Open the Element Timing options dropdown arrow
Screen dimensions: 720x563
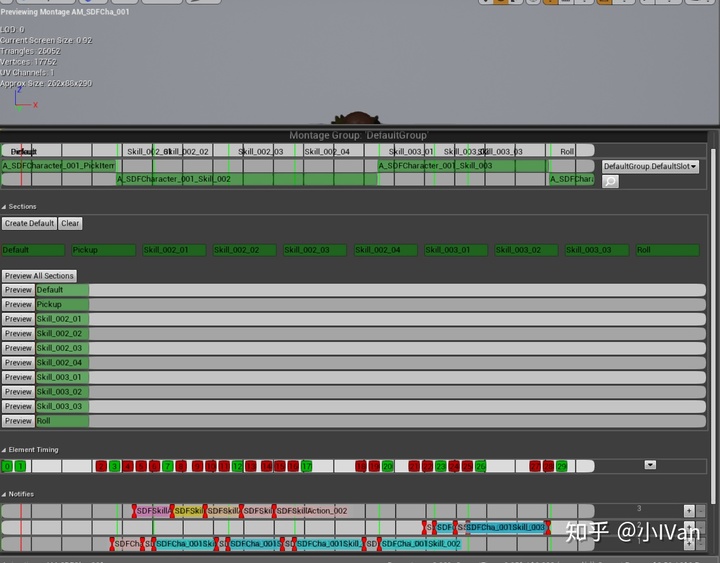click(650, 465)
